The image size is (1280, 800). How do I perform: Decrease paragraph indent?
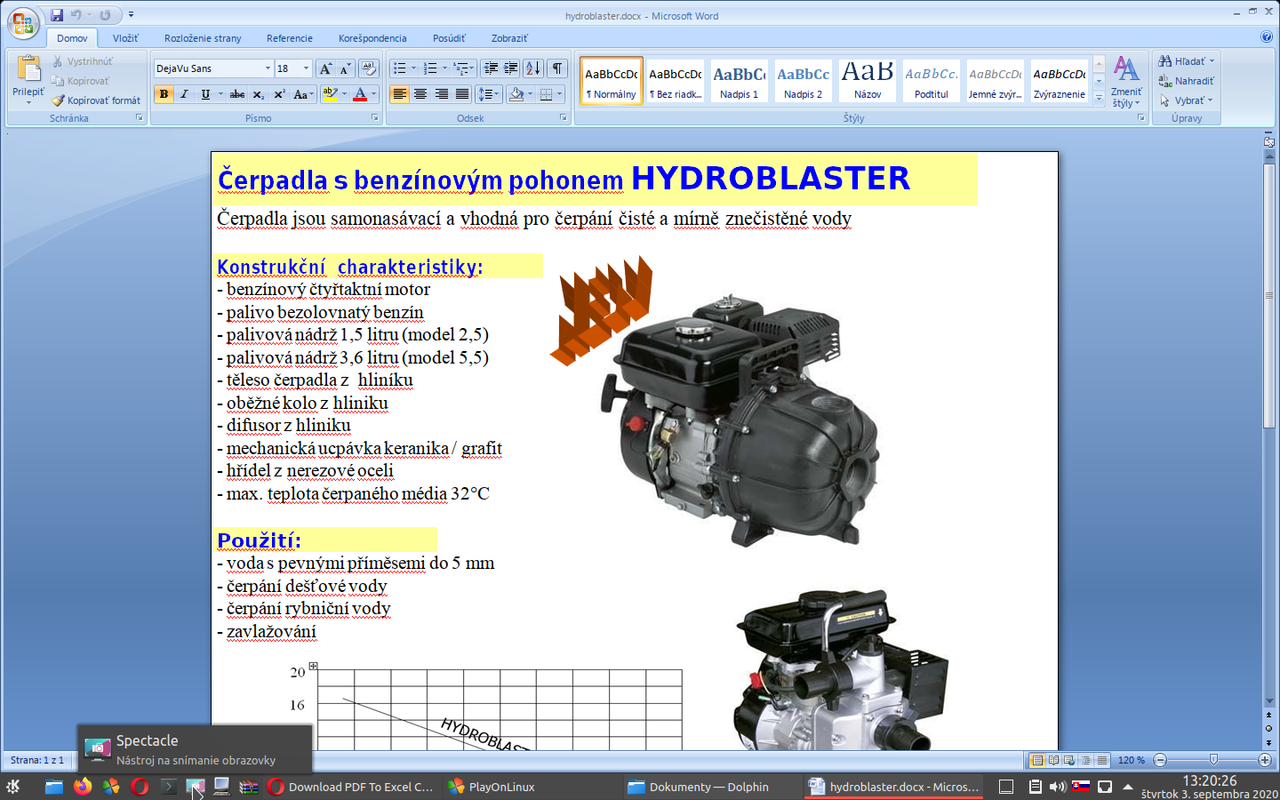[x=490, y=69]
